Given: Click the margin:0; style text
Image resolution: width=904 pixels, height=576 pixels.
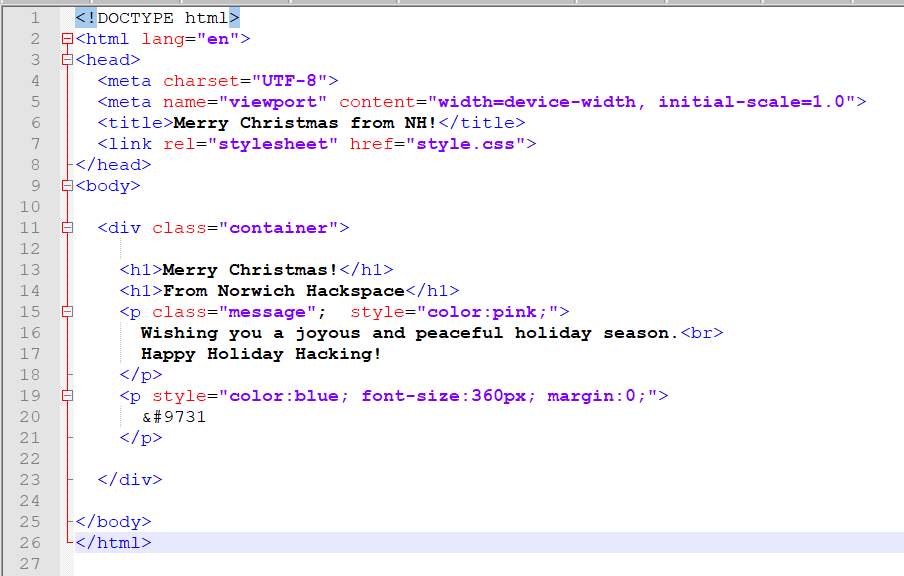Looking at the screenshot, I should pyautogui.click(x=597, y=396).
